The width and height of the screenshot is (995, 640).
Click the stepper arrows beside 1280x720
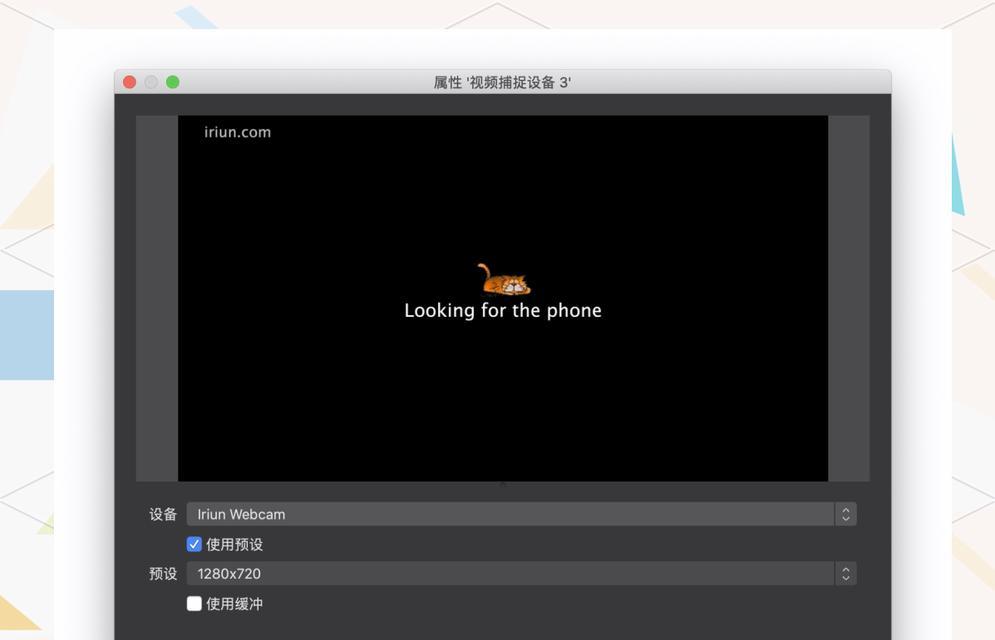click(845, 573)
